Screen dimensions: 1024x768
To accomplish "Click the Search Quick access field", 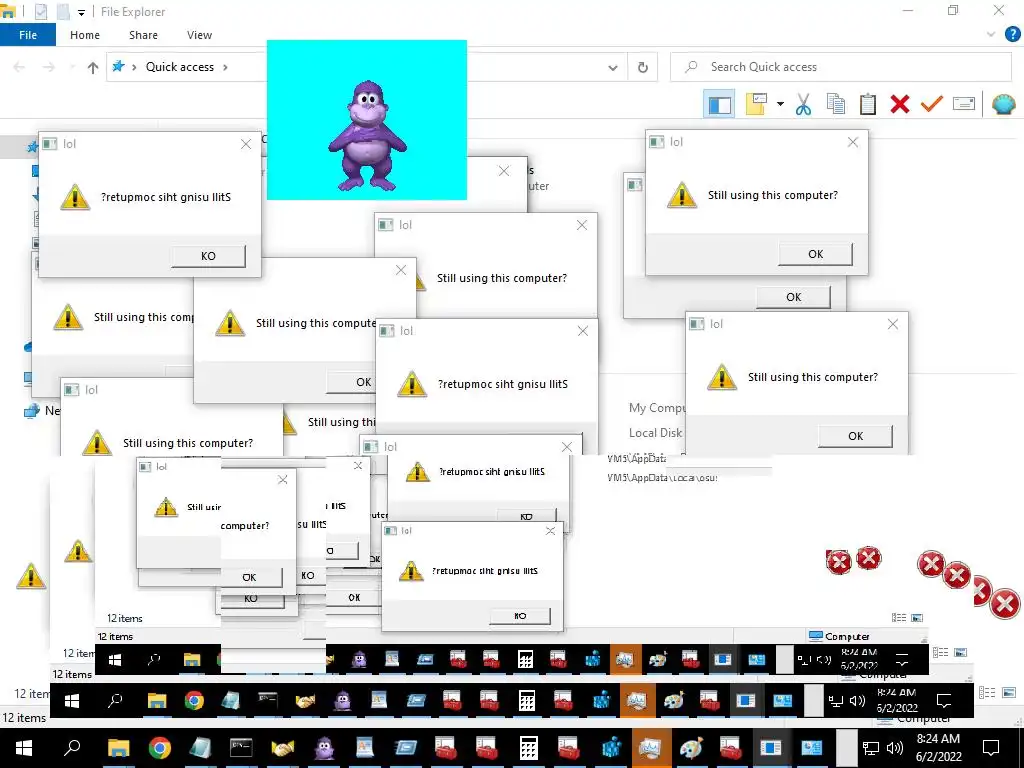I will [x=840, y=67].
